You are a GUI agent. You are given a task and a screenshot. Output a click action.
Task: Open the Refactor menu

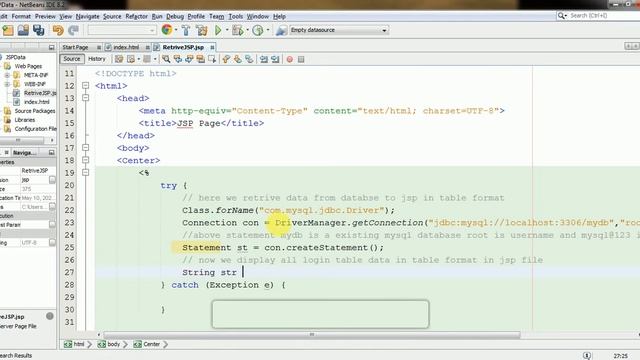(136, 16)
